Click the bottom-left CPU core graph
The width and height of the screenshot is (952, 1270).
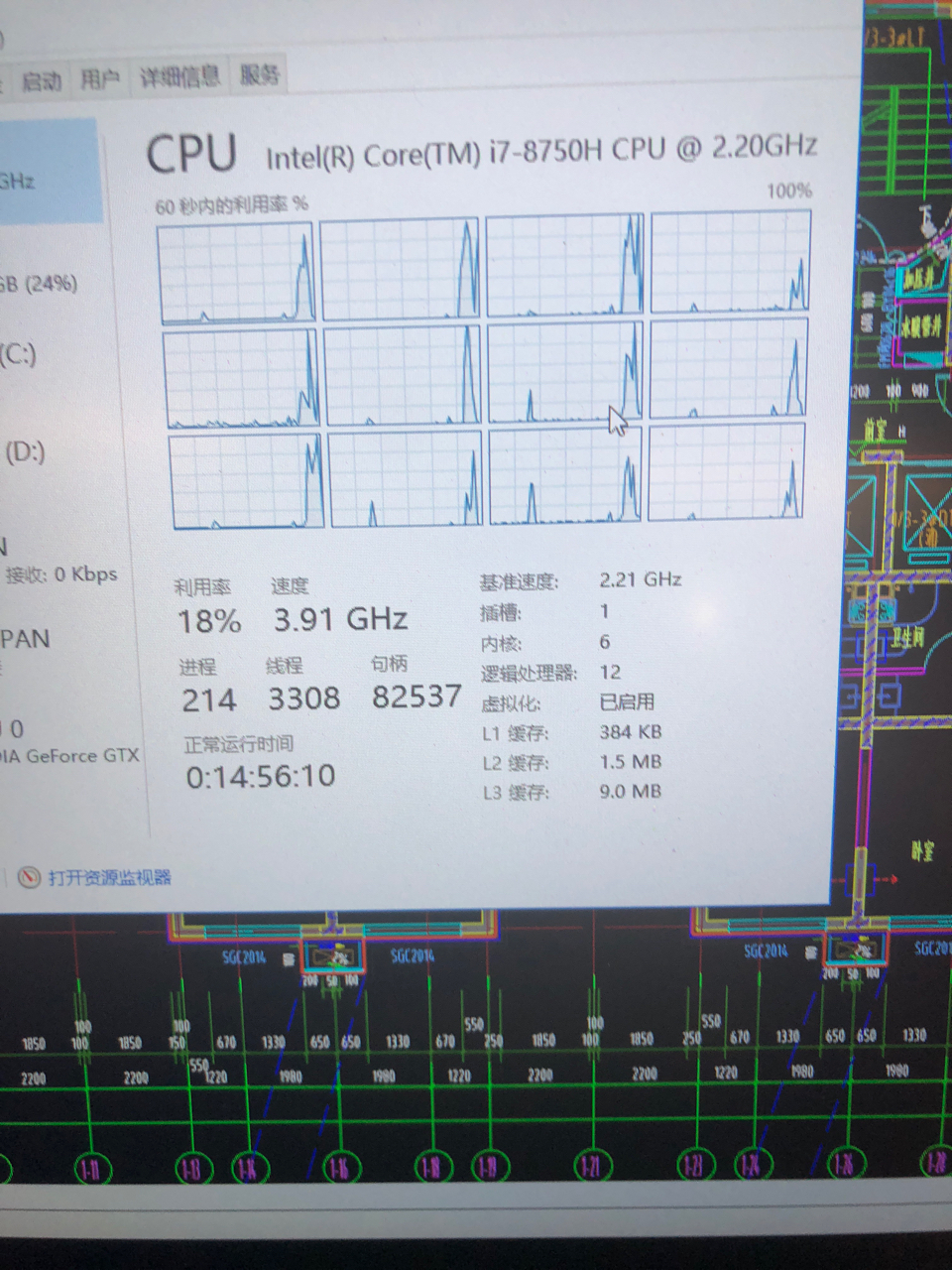point(247,482)
